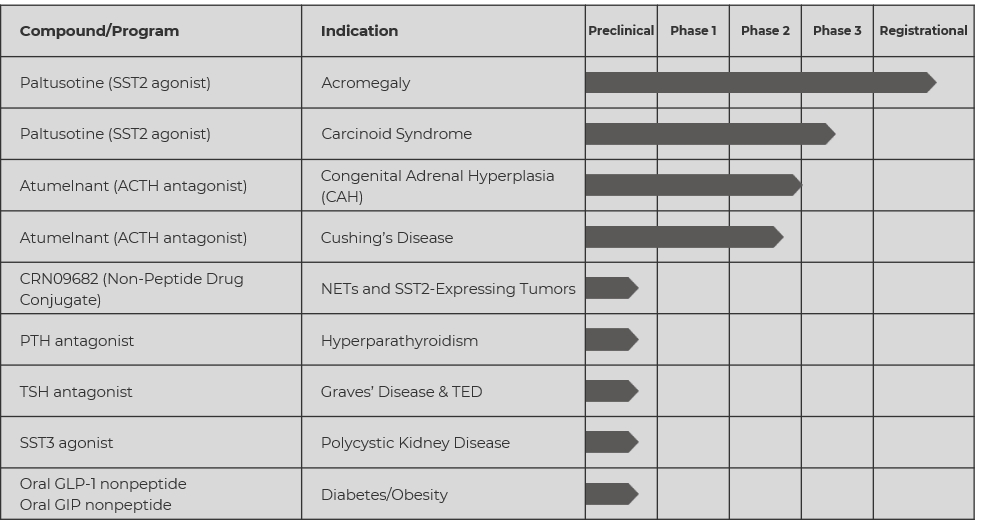984x528 pixels.
Task: Click the CRN09682 Non-Peptide Drug Conjugate cell
Action: tap(131, 289)
